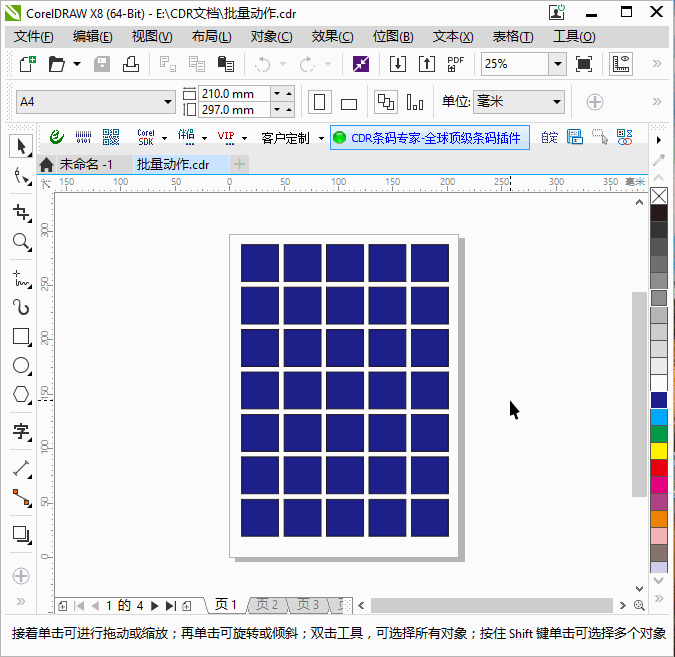
Task: Open the 文件(F) menu
Action: [34, 37]
